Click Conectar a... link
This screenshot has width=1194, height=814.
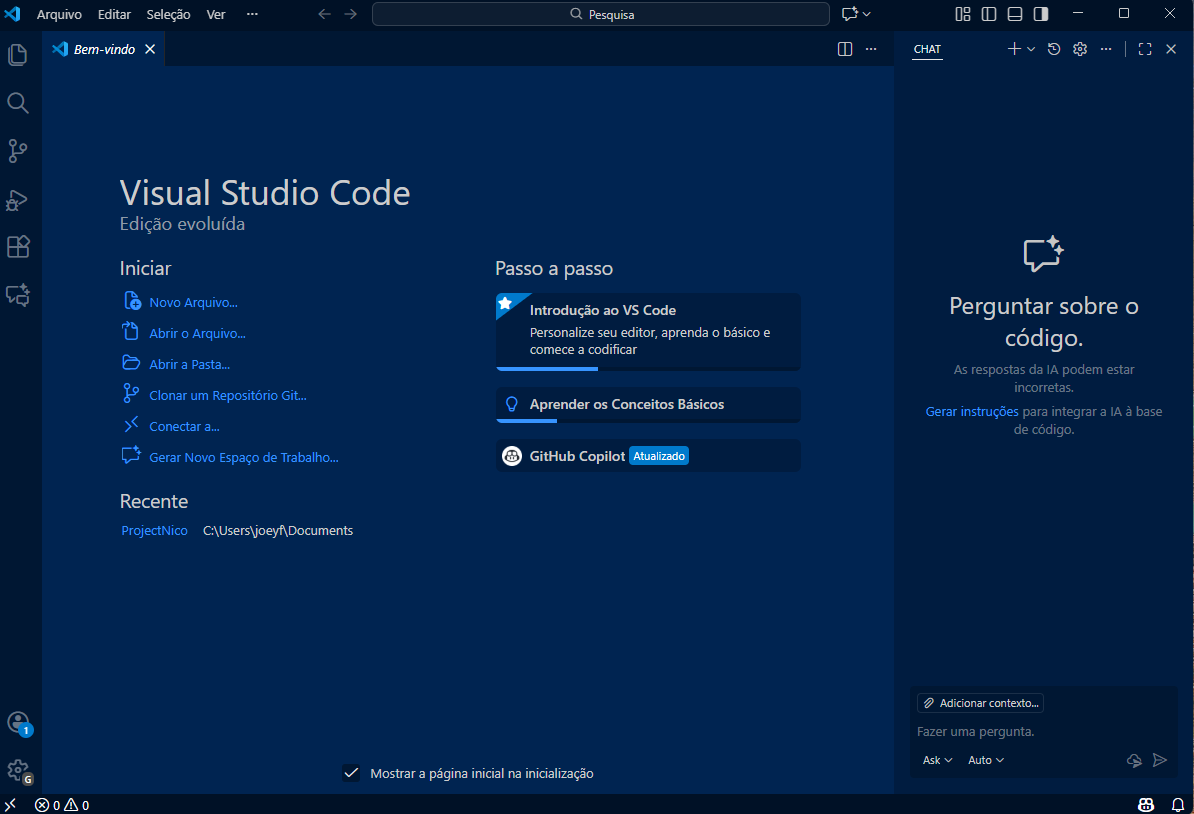(x=184, y=426)
